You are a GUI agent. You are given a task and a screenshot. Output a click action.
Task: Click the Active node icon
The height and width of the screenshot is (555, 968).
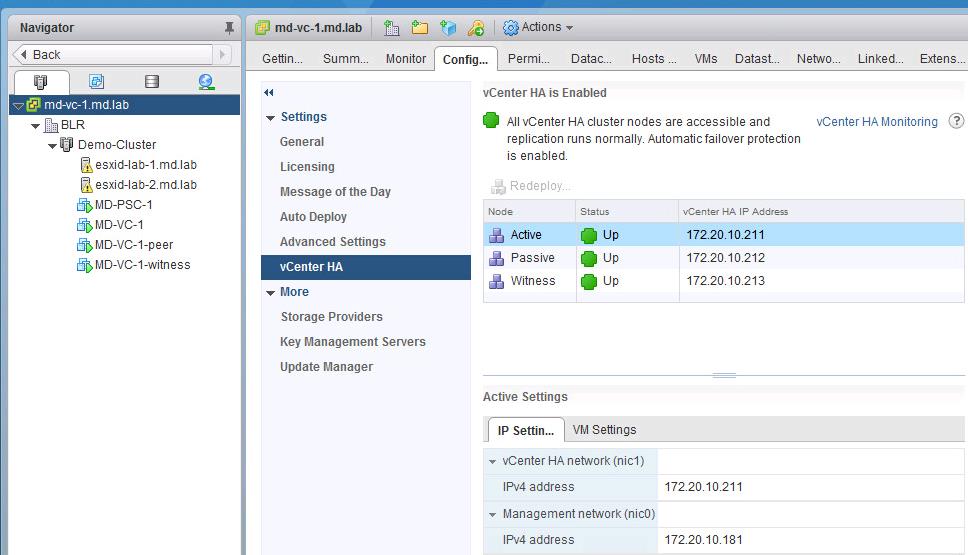pyautogui.click(x=496, y=235)
